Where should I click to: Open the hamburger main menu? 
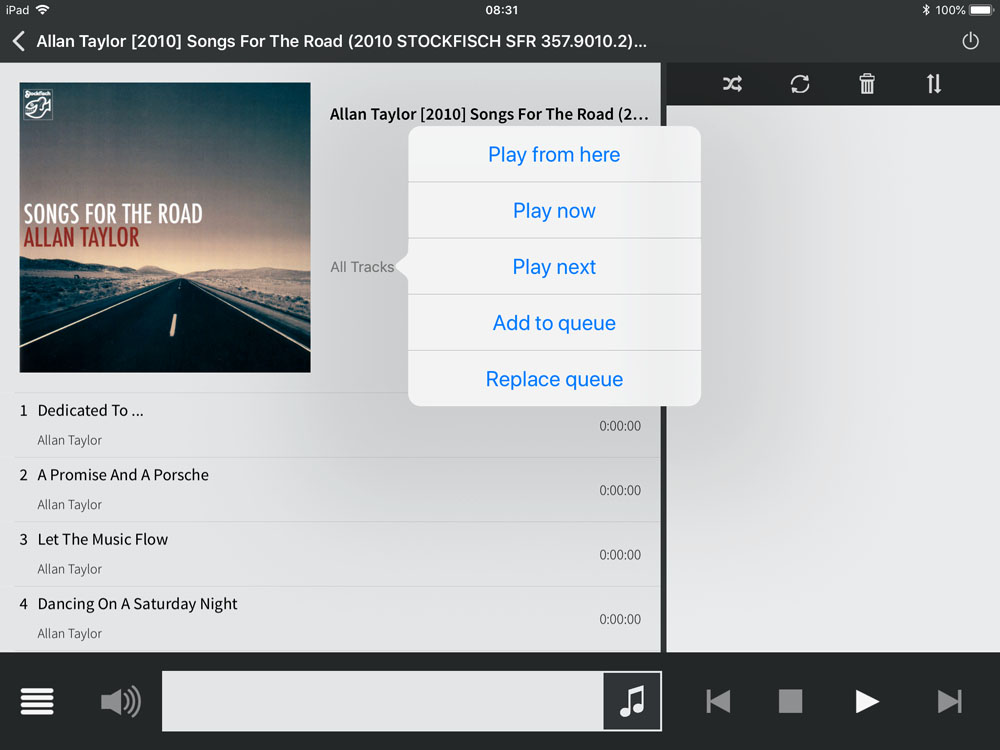[x=37, y=701]
